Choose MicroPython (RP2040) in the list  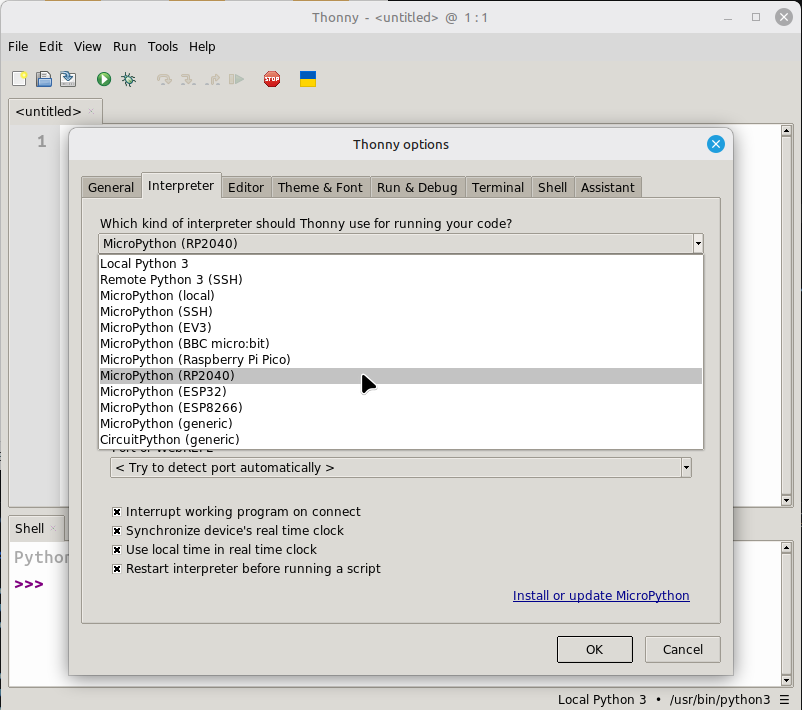[400, 375]
